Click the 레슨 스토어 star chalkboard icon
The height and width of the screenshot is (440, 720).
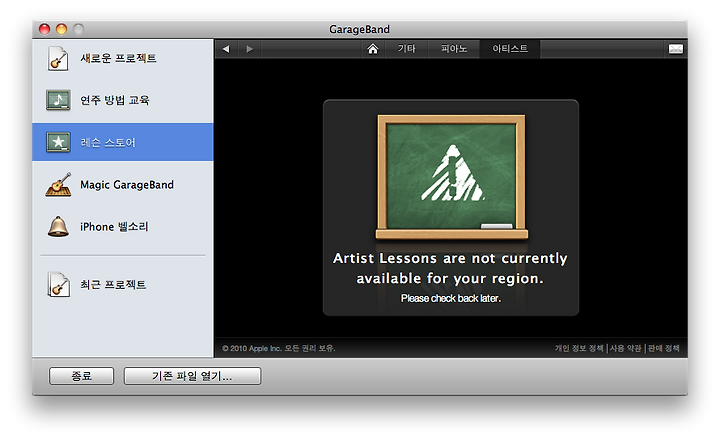58,142
